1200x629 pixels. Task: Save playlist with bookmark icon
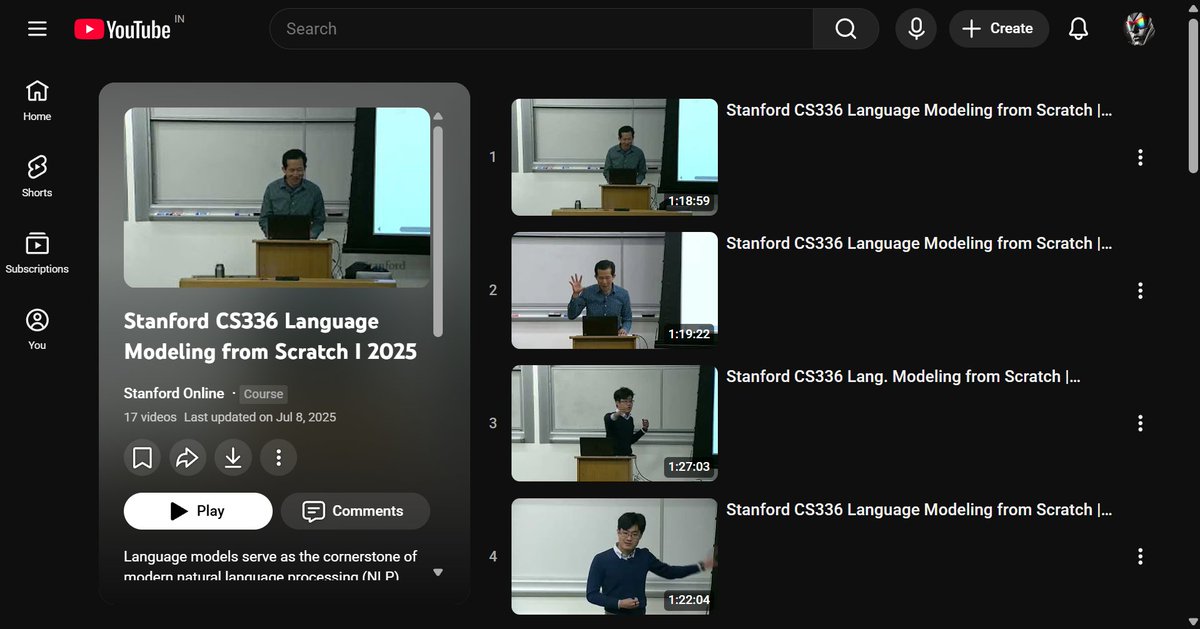[143, 458]
